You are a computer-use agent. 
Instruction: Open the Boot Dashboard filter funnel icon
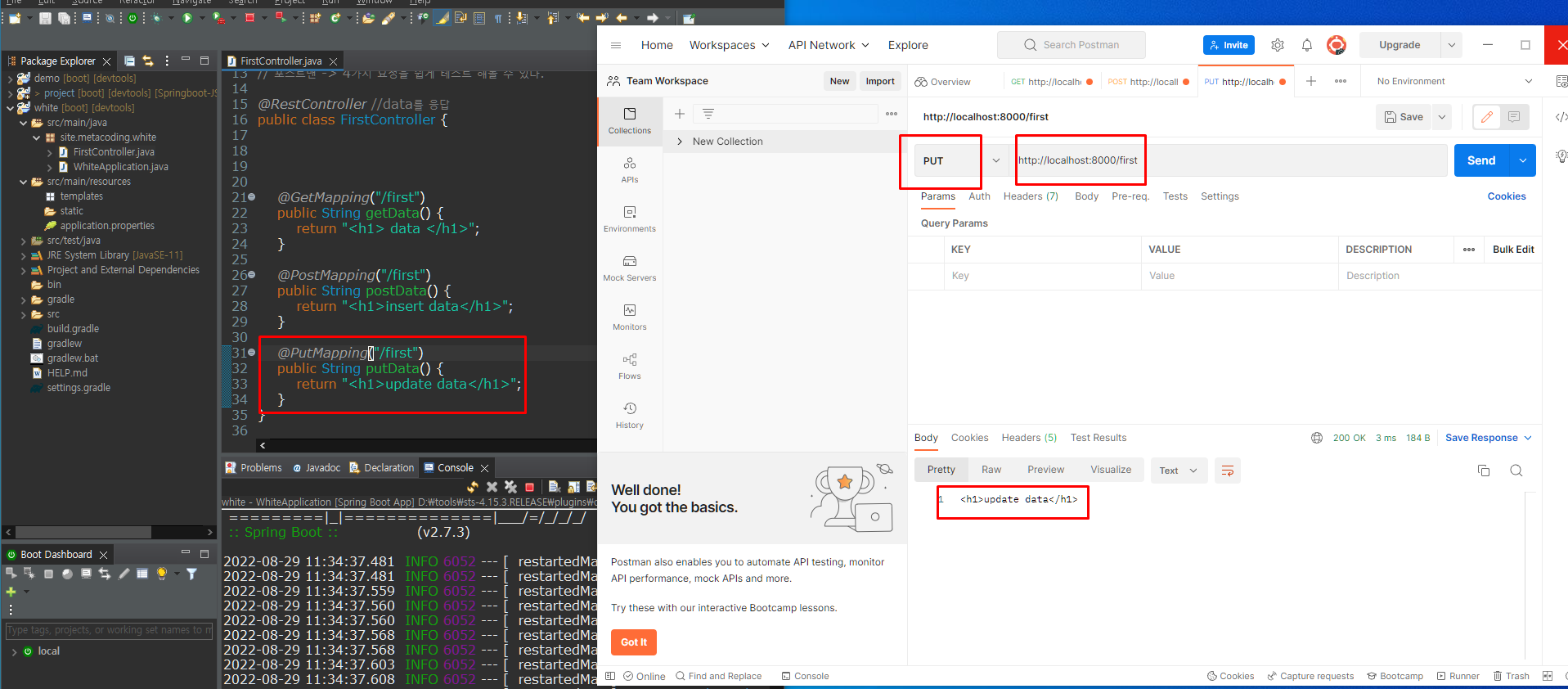click(x=191, y=574)
